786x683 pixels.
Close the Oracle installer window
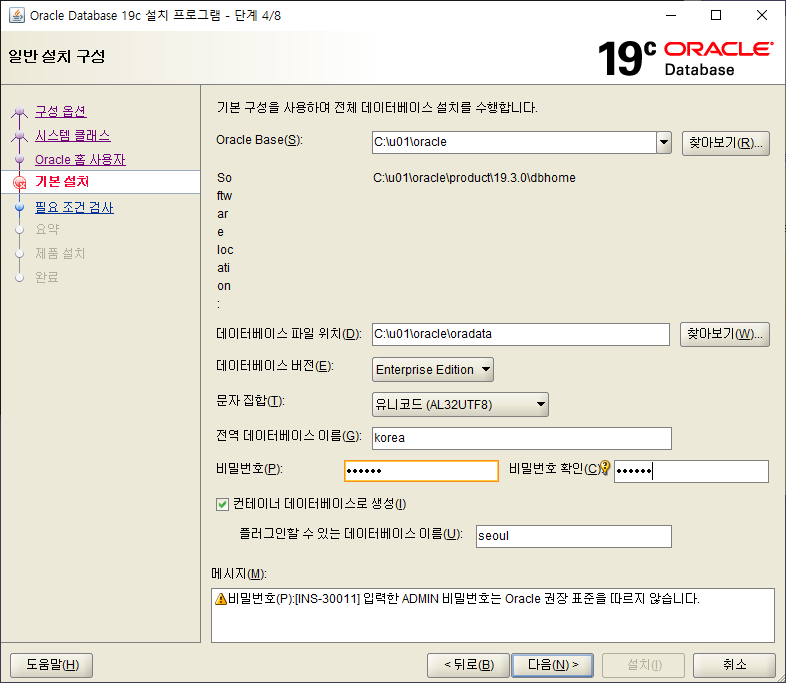[x=761, y=16]
